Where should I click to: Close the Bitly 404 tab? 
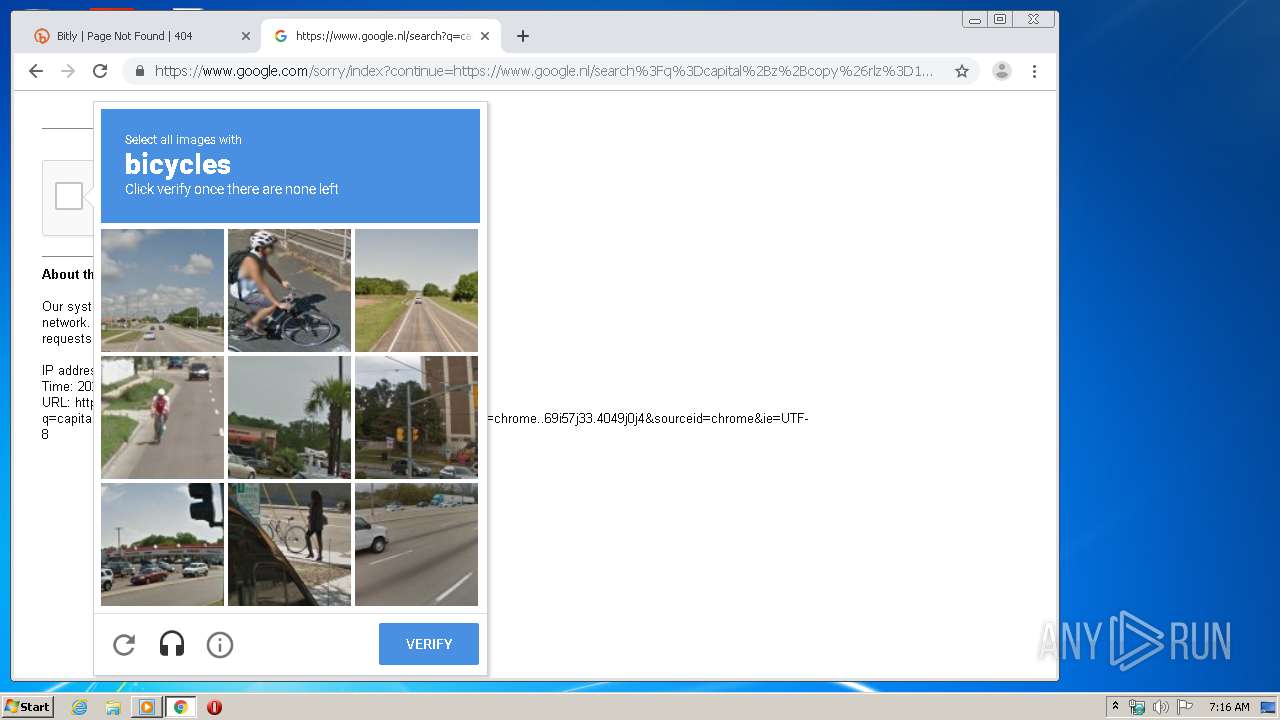click(x=246, y=36)
